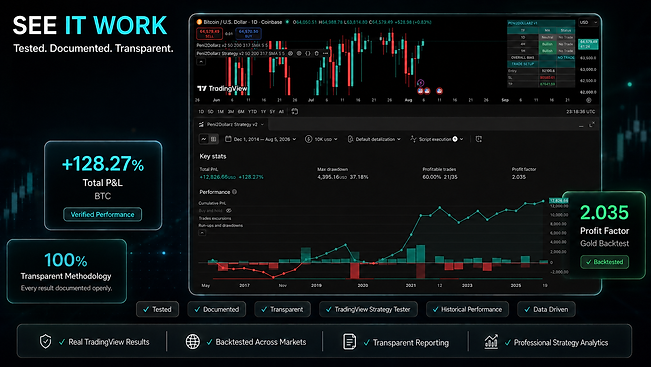
Task: Toggle the Run-ups and drawdowns series
Action: (221, 225)
